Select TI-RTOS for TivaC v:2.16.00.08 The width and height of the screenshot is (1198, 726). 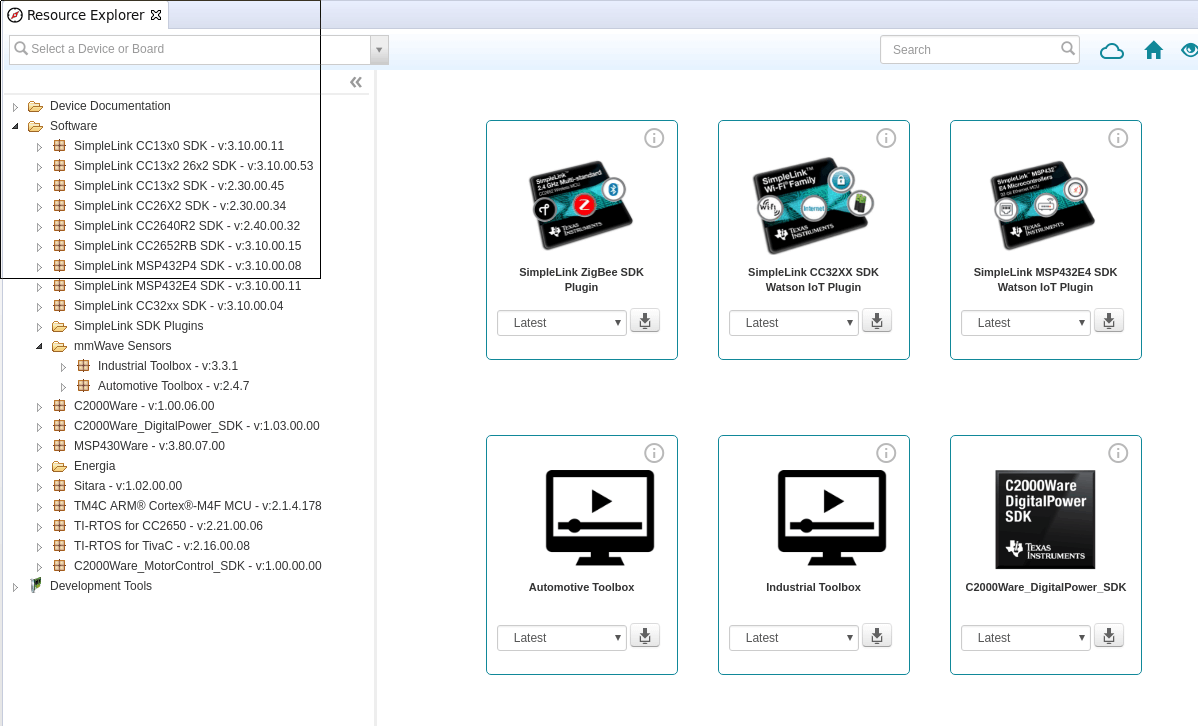coord(162,546)
